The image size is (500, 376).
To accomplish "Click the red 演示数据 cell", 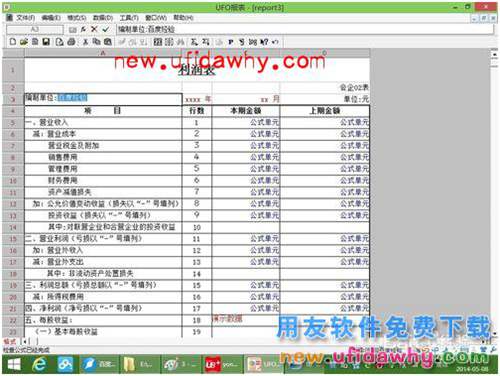I will coord(246,320).
